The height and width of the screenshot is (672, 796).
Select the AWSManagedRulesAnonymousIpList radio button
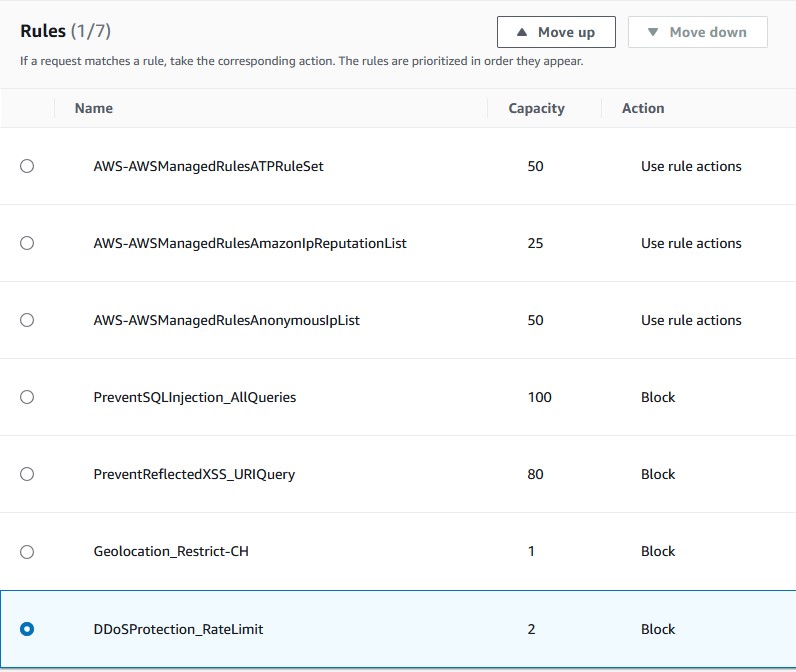click(x=27, y=320)
